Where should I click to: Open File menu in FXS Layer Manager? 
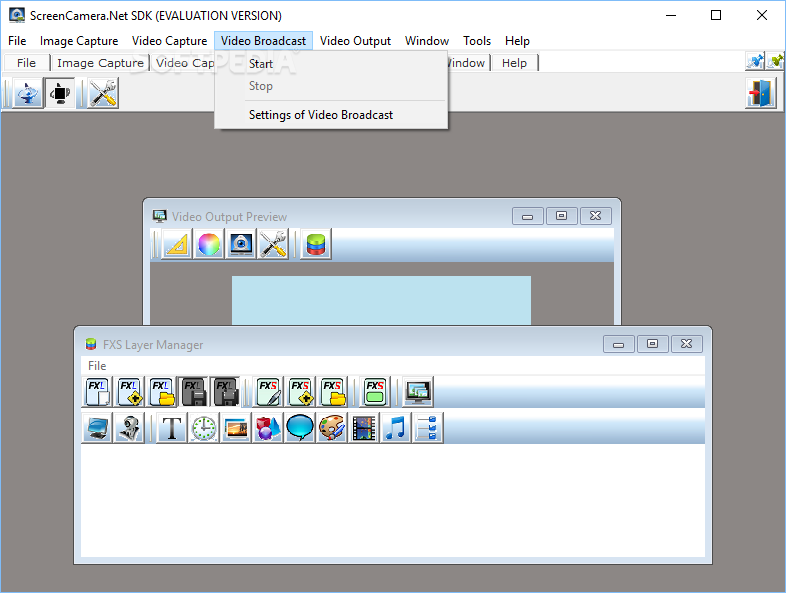(x=97, y=365)
